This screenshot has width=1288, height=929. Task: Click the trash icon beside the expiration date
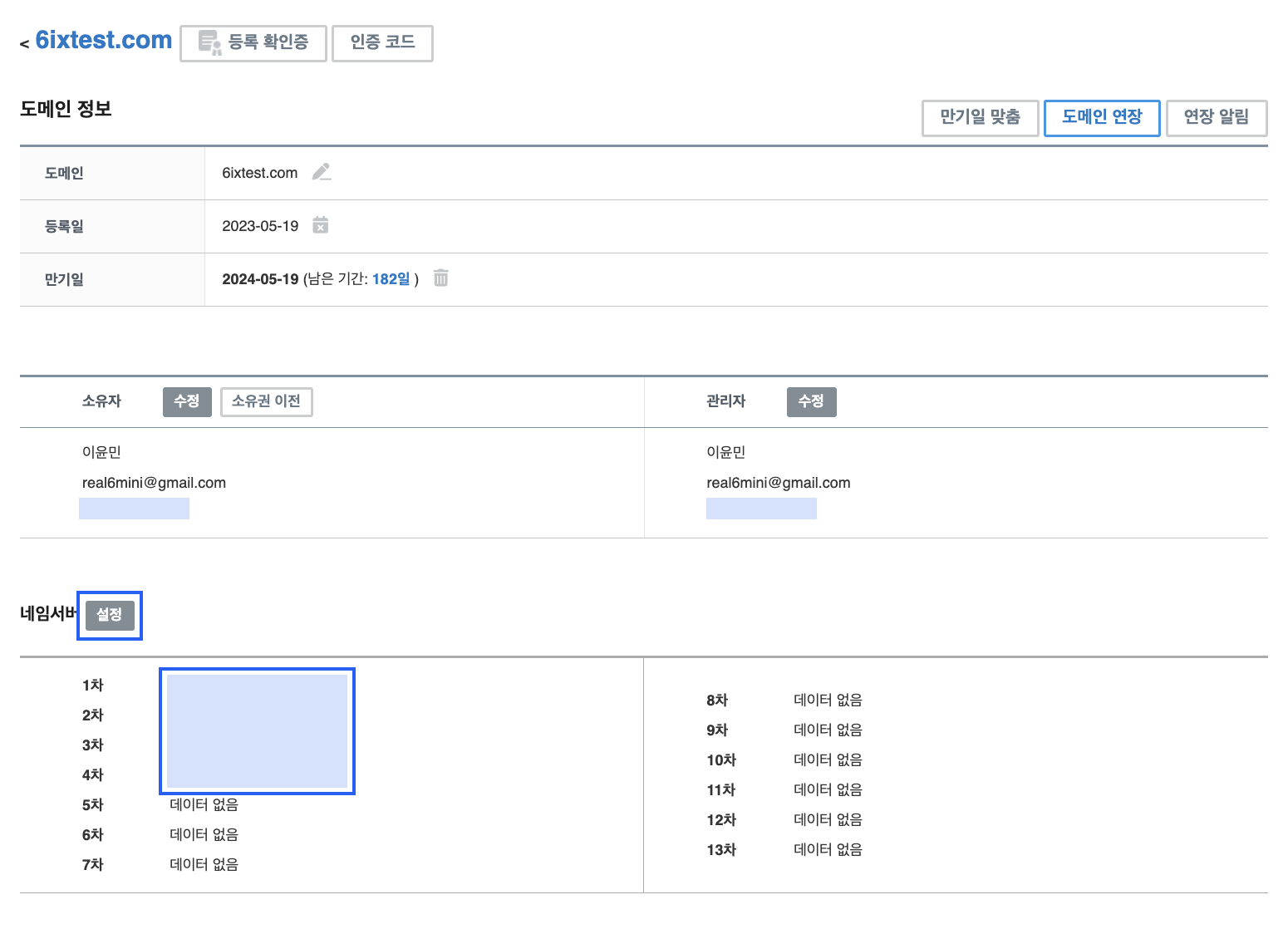(x=441, y=278)
